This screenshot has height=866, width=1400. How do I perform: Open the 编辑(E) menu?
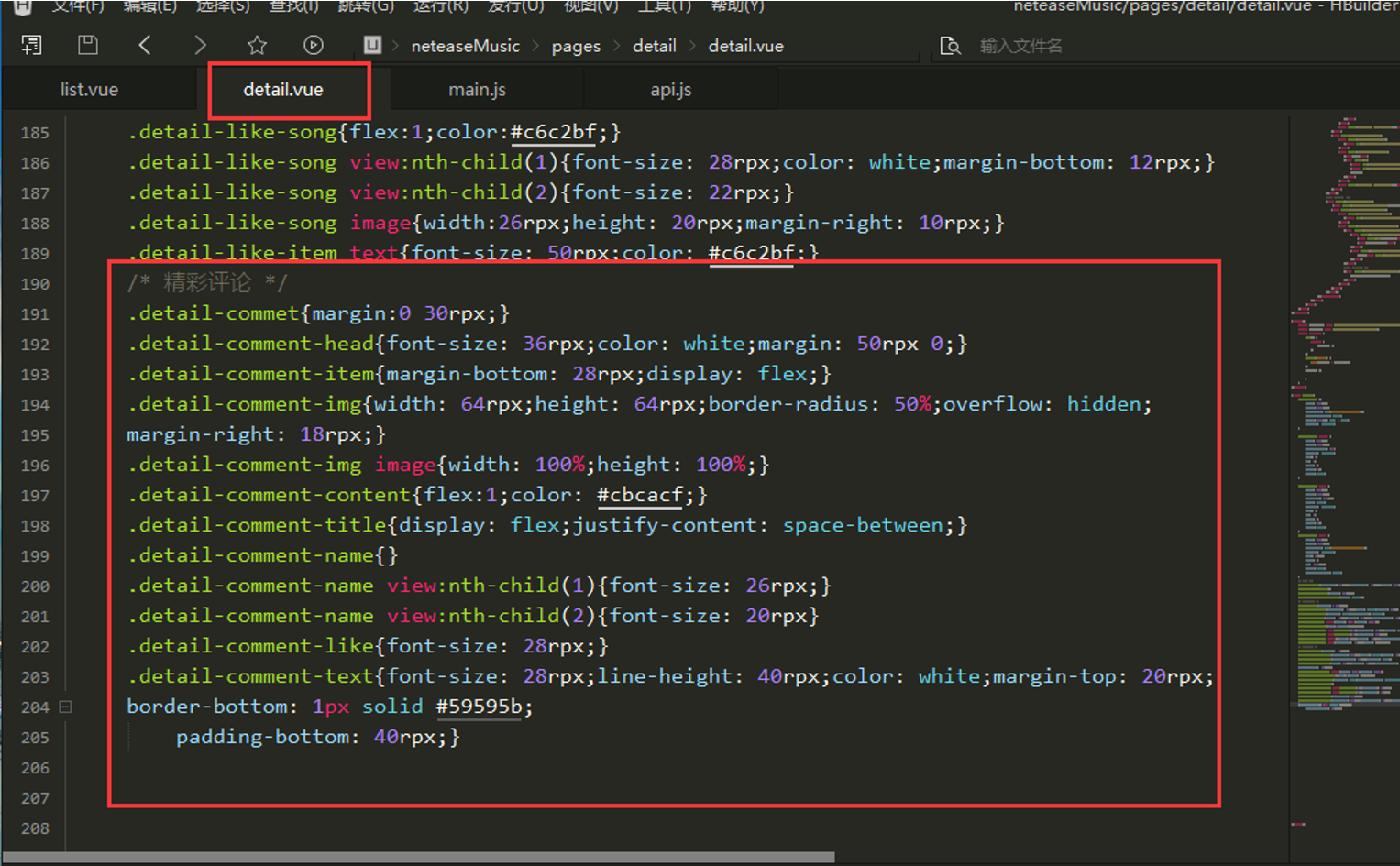(149, 6)
